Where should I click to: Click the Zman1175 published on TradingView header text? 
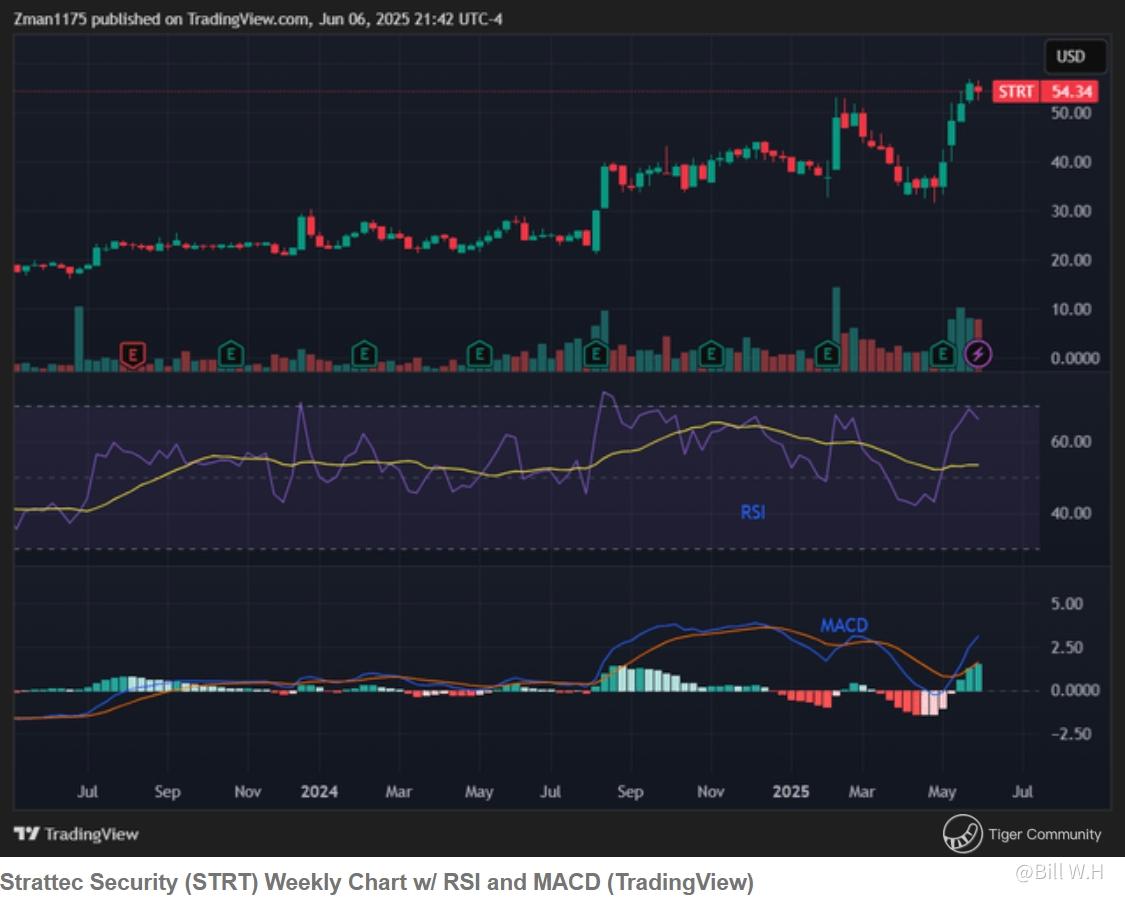(x=258, y=19)
